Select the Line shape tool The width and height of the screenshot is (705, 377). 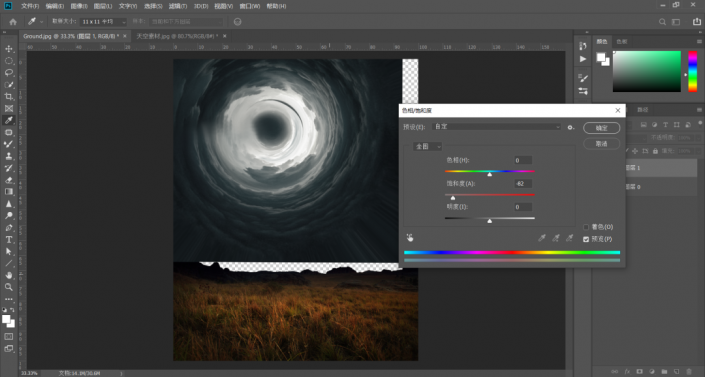point(9,263)
